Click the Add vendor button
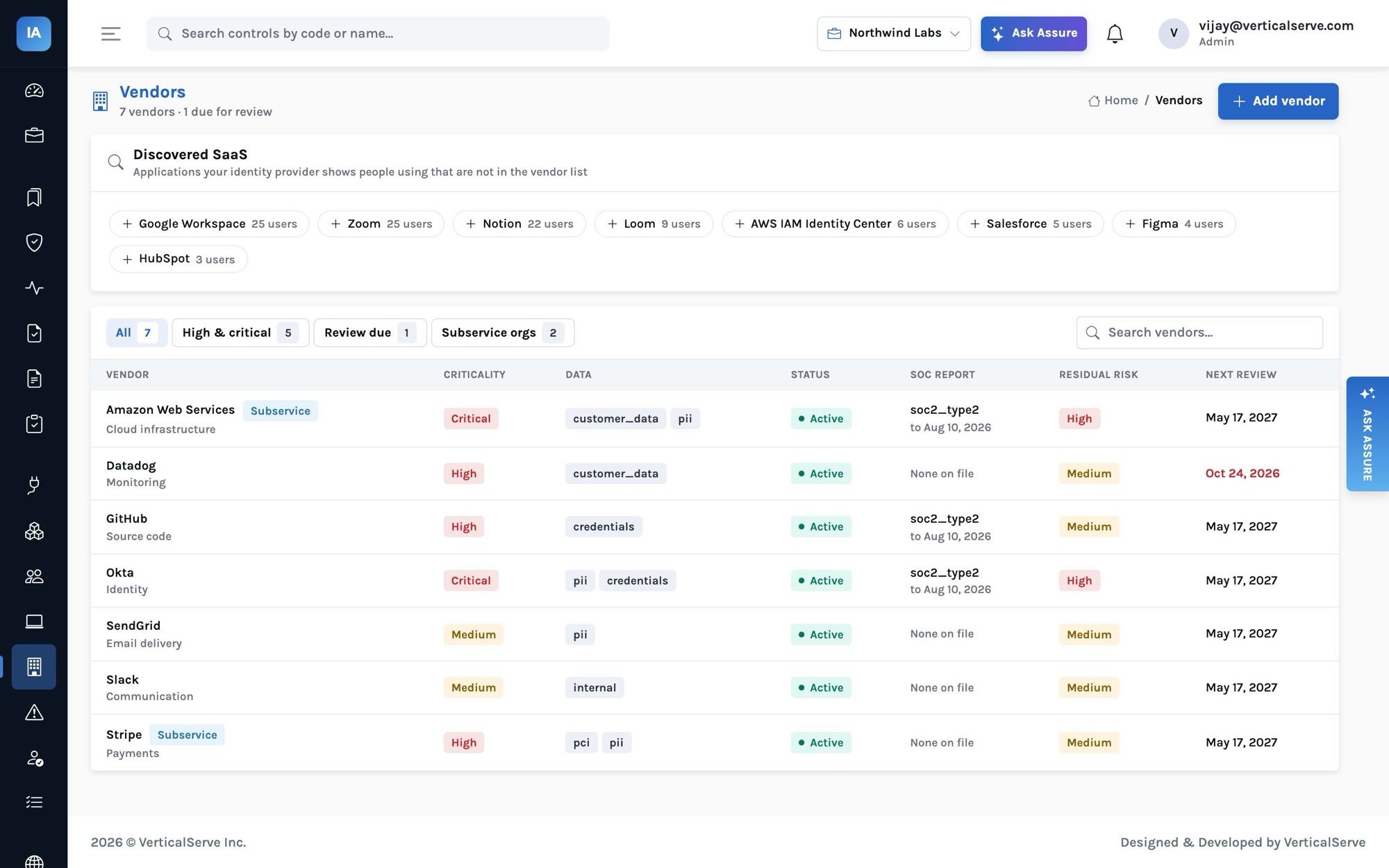This screenshot has width=1389, height=868. click(1278, 101)
